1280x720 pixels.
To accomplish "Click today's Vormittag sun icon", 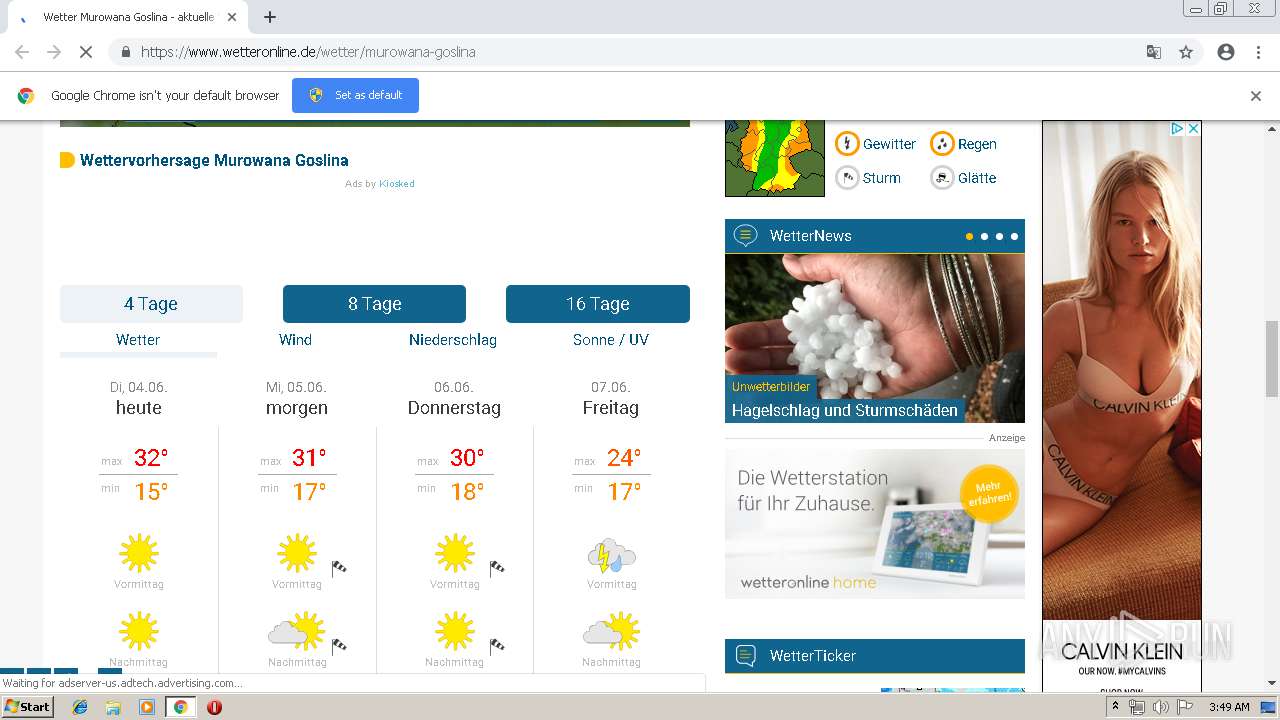I will 139,553.
